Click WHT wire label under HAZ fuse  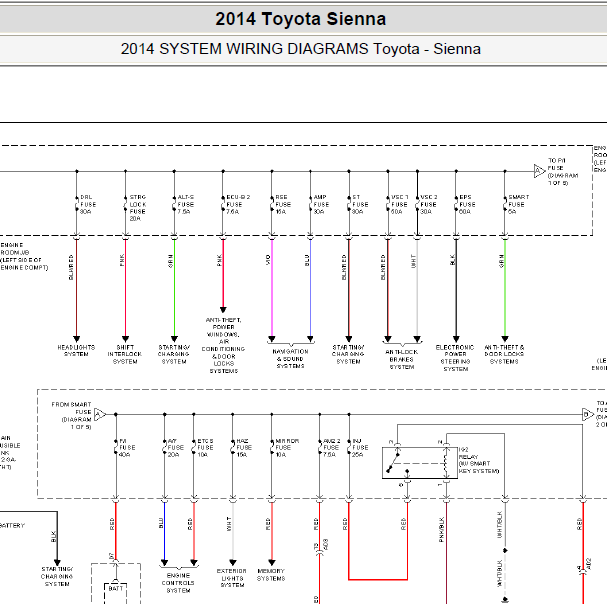229,523
